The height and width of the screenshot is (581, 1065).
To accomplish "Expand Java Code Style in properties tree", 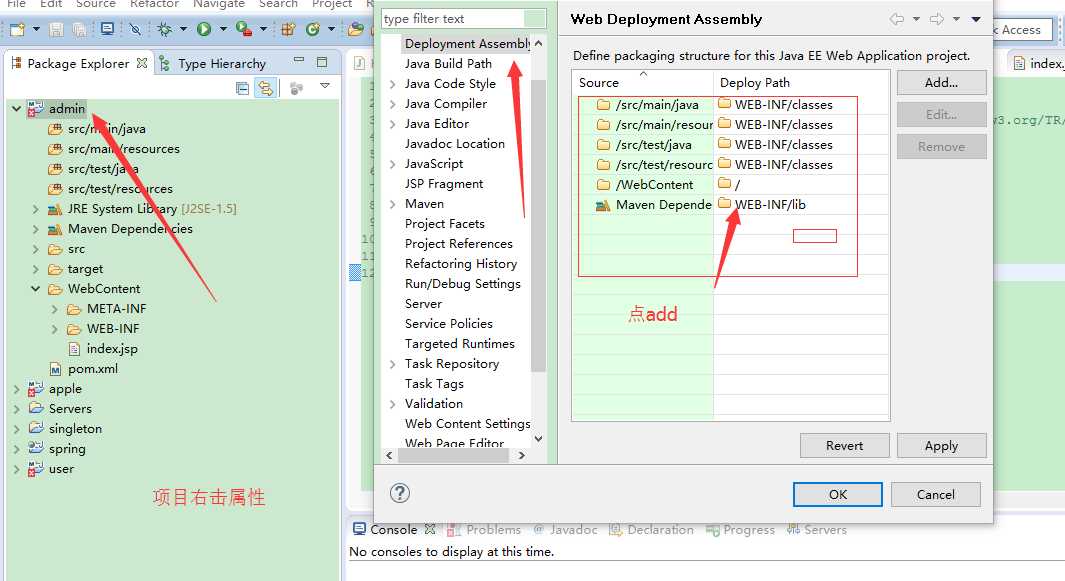I will [393, 84].
